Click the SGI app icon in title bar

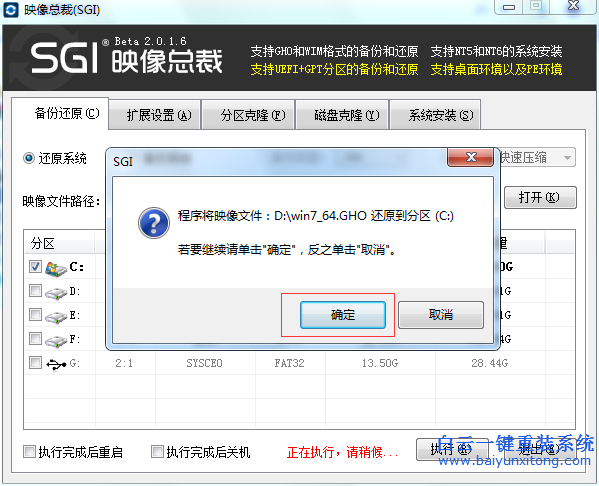click(x=10, y=10)
